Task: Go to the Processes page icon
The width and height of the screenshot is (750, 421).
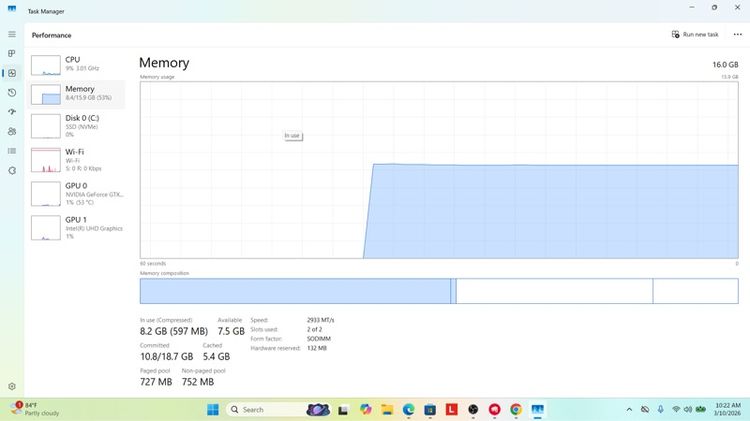Action: coord(12,54)
